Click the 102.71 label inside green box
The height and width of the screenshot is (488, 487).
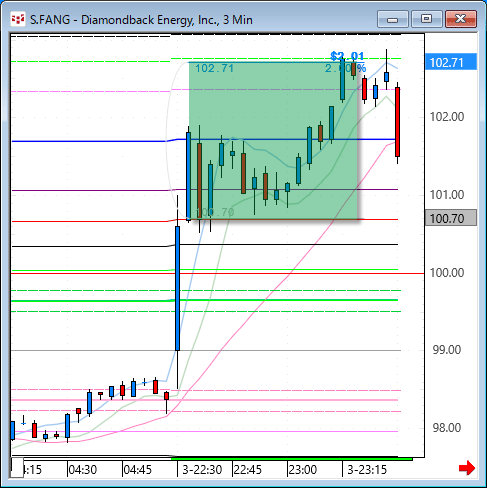pos(214,68)
